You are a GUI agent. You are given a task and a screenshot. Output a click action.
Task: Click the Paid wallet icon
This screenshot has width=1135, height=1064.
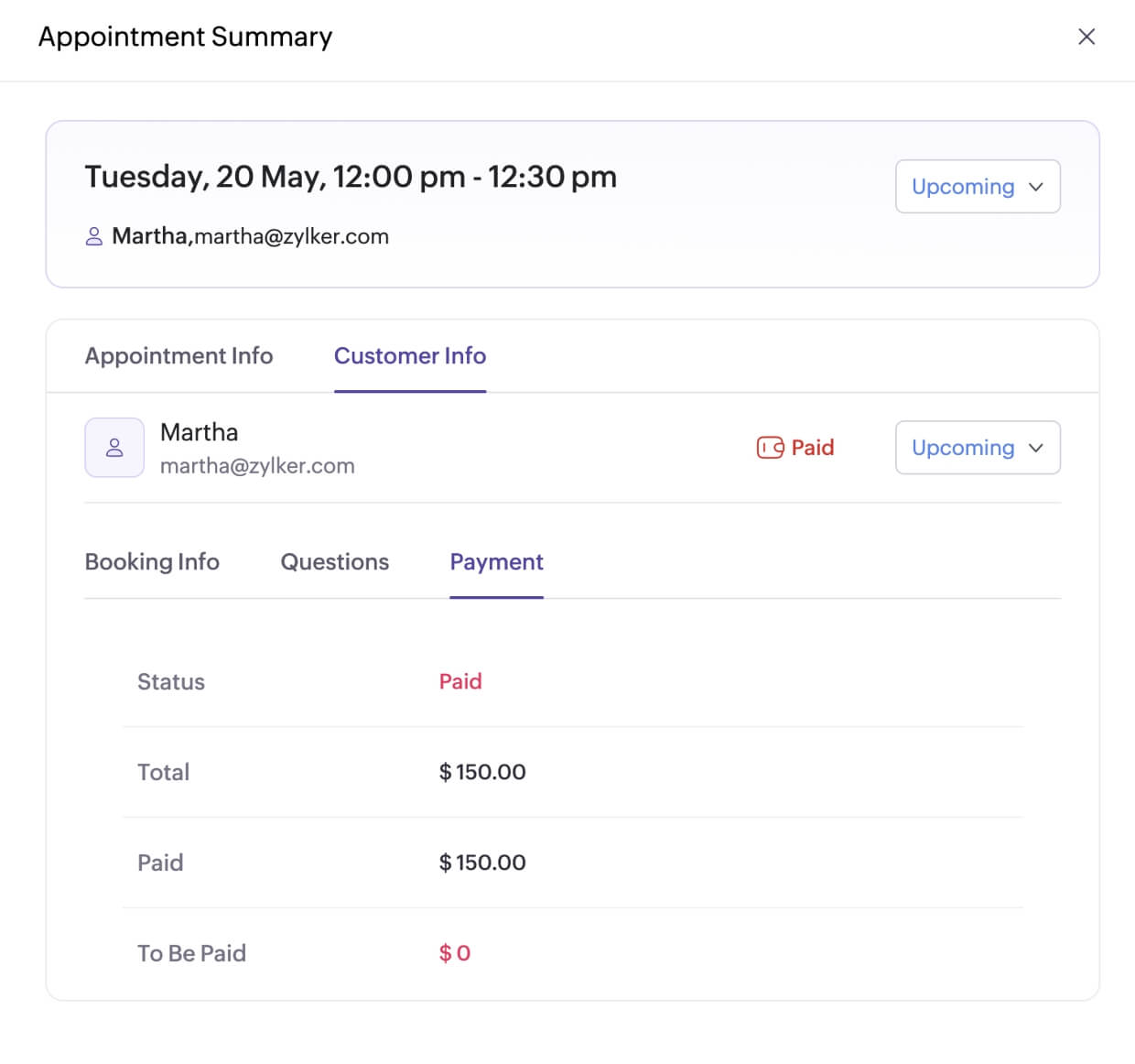(x=770, y=448)
